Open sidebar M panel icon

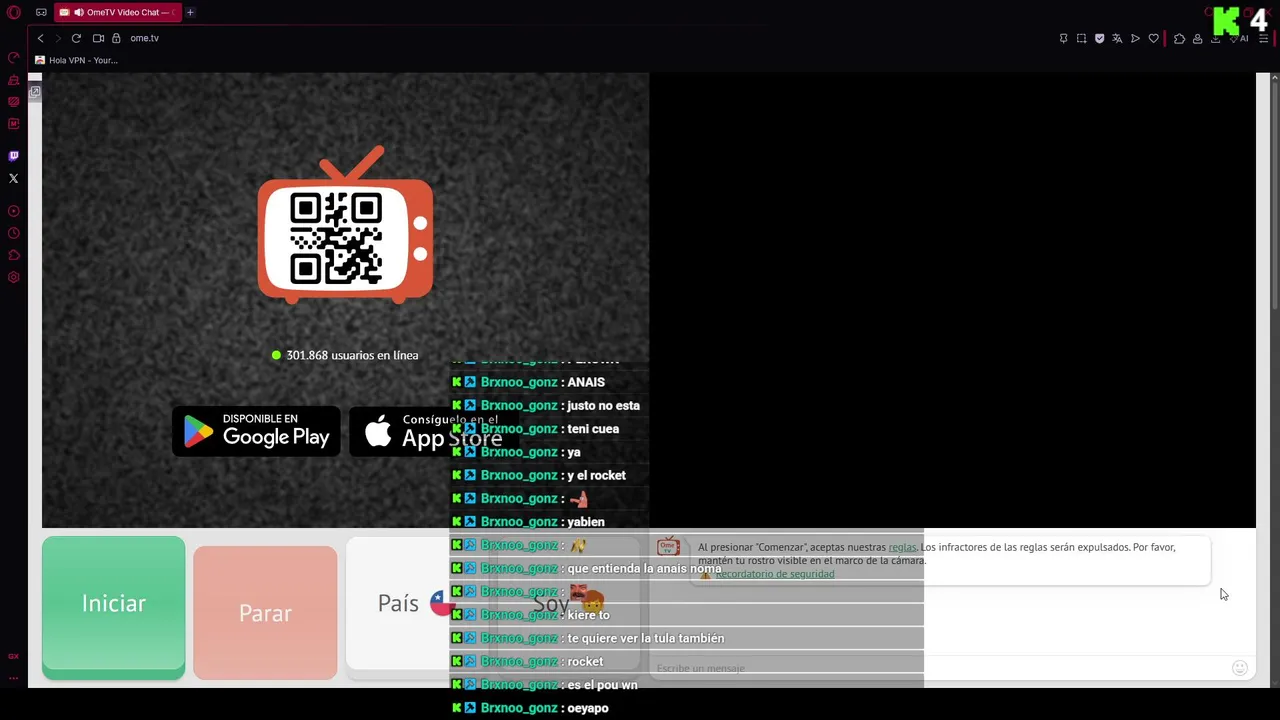coord(14,124)
